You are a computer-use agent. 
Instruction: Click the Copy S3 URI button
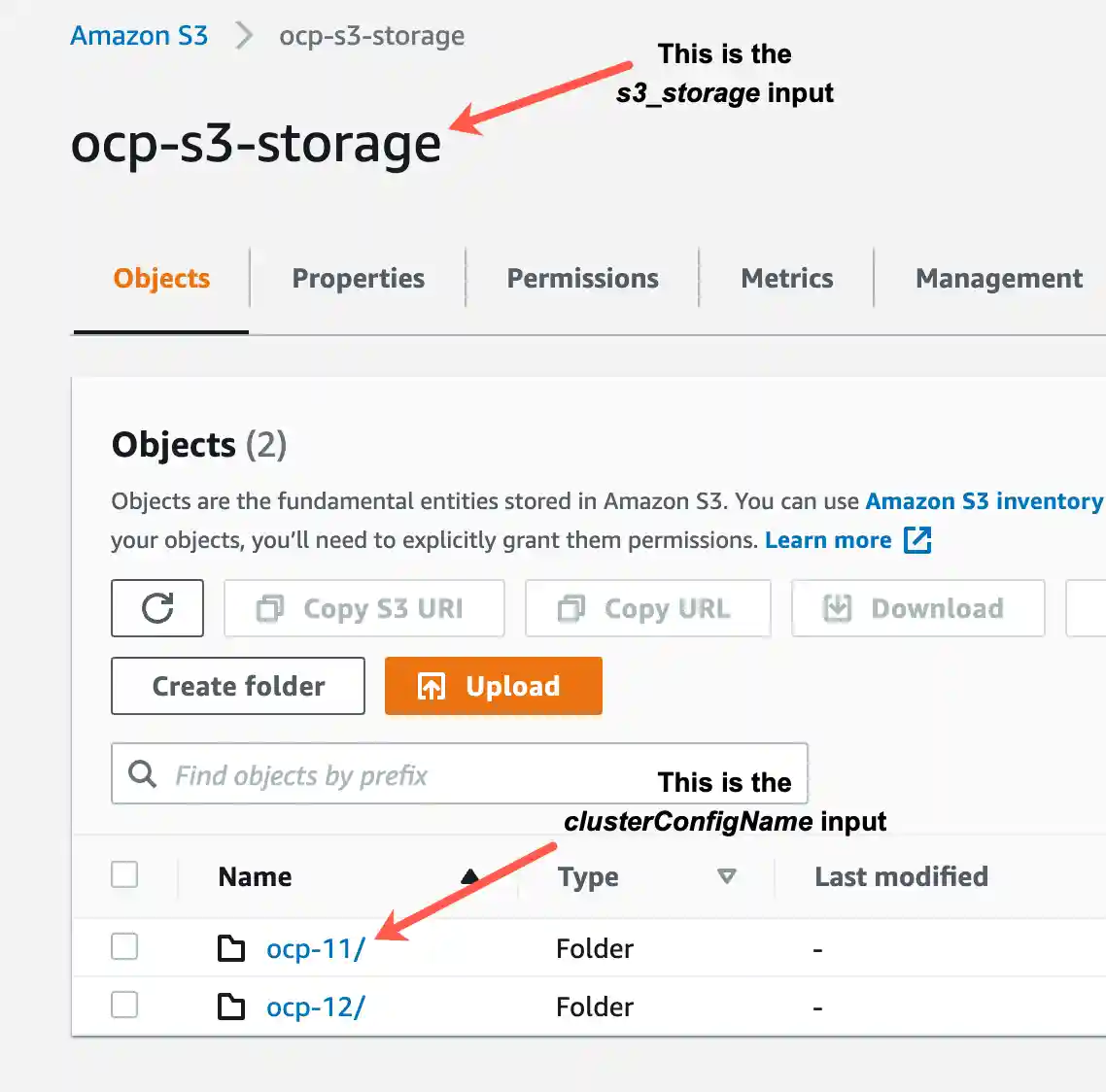(363, 608)
